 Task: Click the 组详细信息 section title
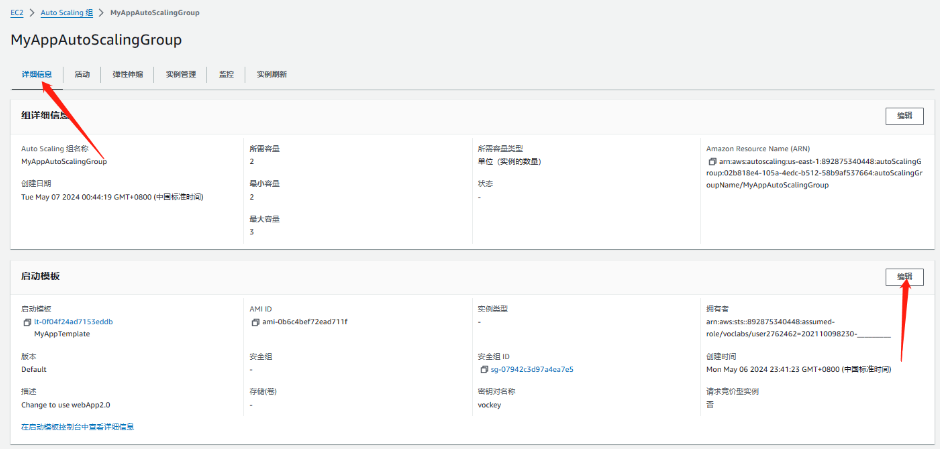pos(47,116)
